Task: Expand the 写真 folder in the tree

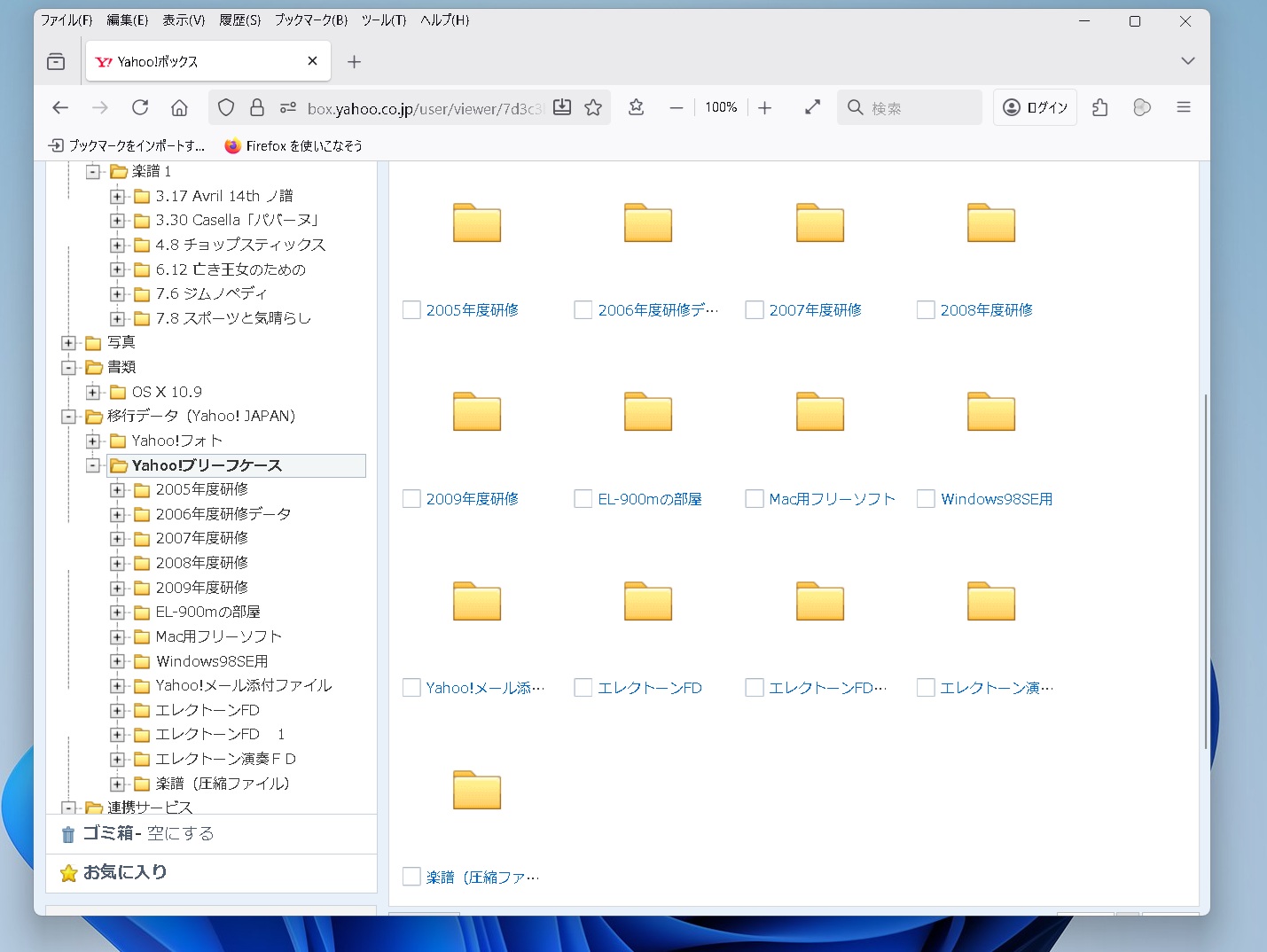Action: click(68, 343)
